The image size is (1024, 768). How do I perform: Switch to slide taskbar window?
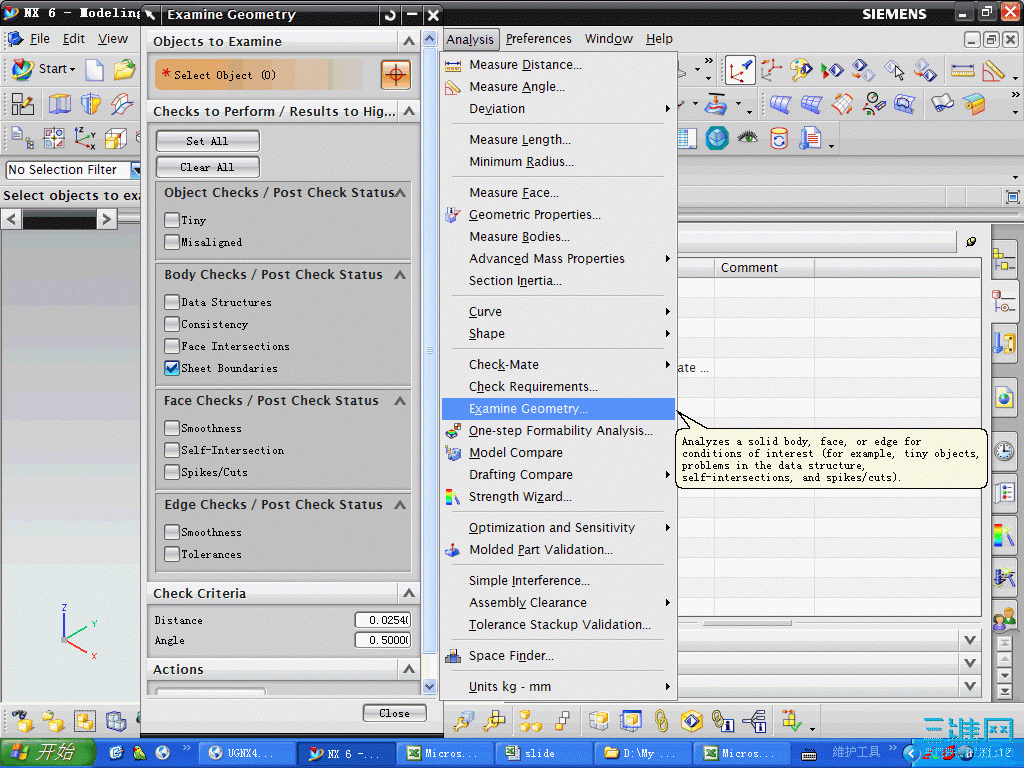click(543, 753)
